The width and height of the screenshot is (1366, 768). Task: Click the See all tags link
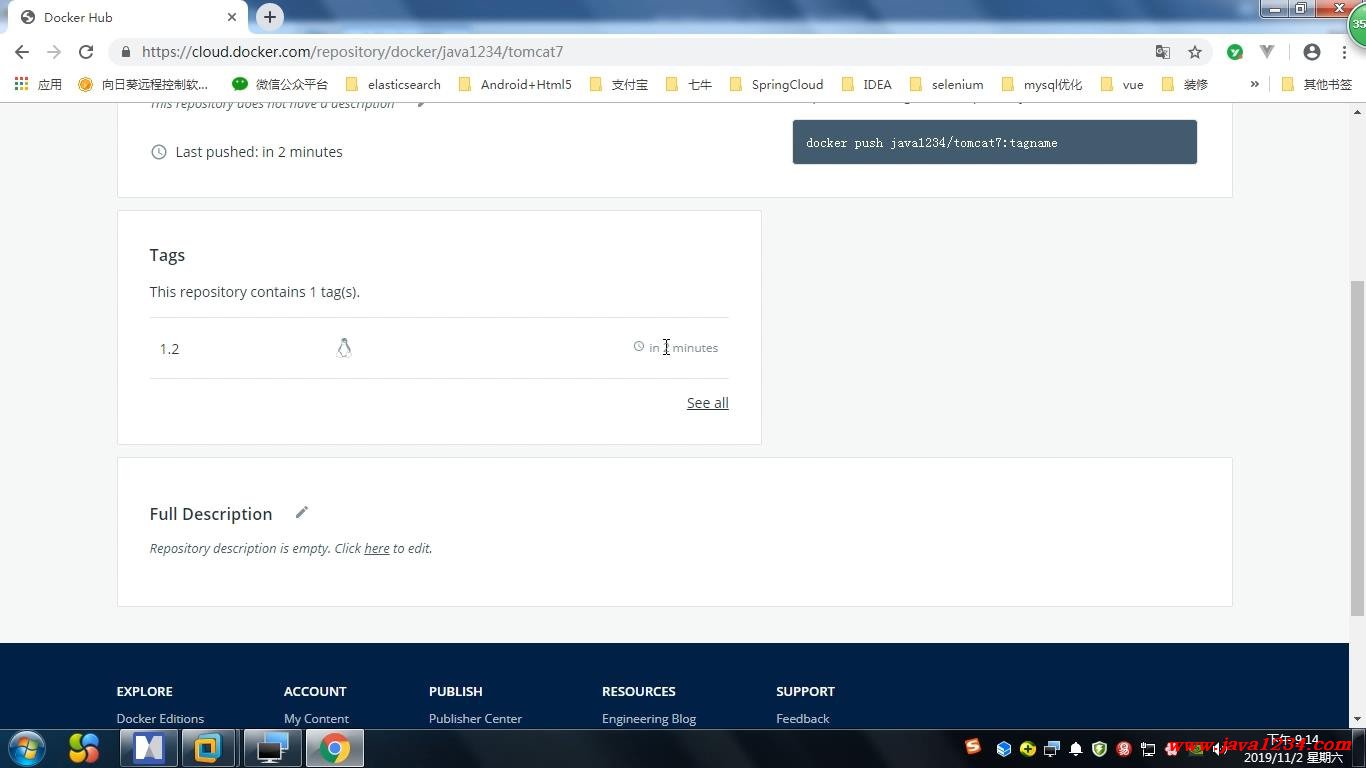click(708, 403)
